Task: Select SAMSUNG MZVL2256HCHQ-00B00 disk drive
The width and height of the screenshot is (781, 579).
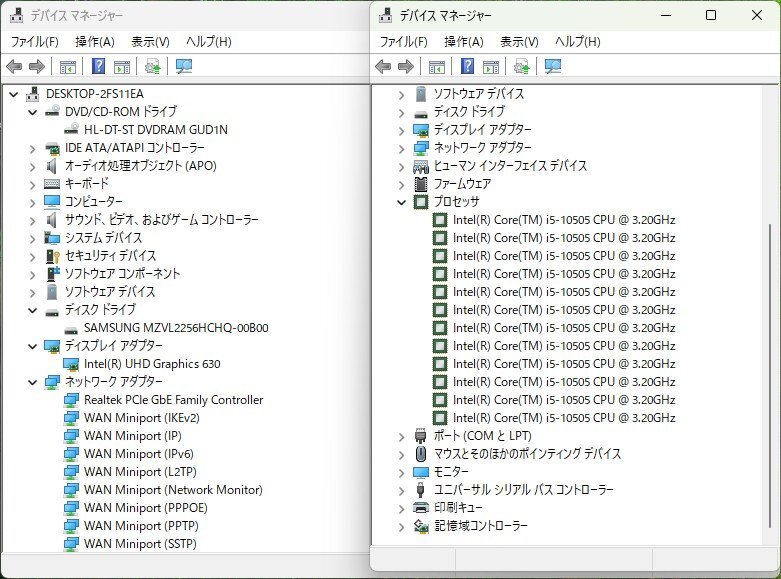Action: (x=176, y=328)
